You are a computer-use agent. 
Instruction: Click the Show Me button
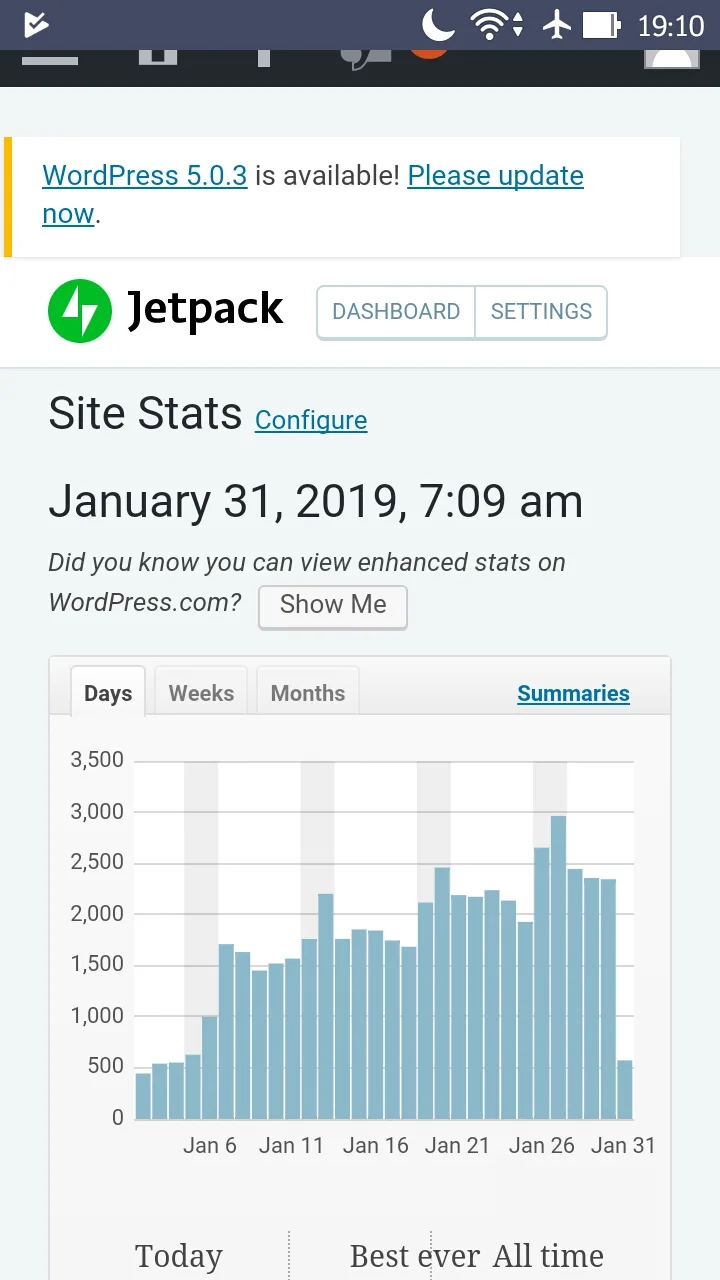click(x=333, y=606)
